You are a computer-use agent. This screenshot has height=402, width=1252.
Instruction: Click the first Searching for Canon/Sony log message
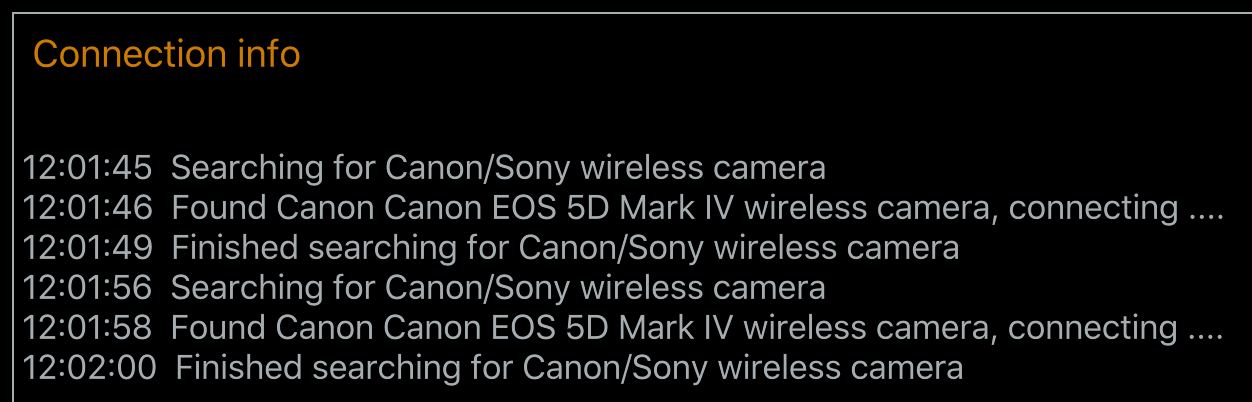tap(498, 168)
